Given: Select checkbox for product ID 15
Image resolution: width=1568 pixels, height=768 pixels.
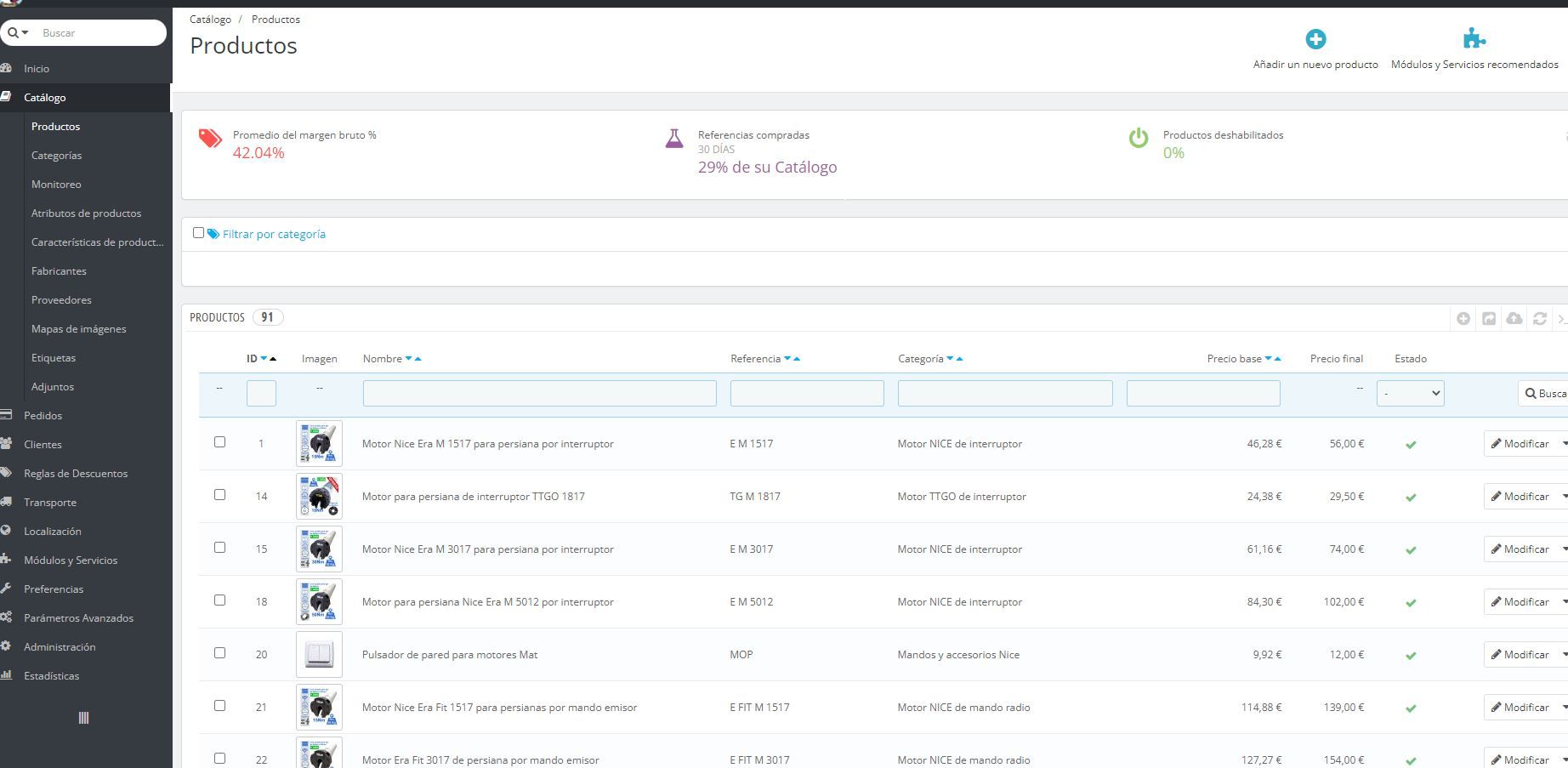Looking at the screenshot, I should click(x=219, y=548).
